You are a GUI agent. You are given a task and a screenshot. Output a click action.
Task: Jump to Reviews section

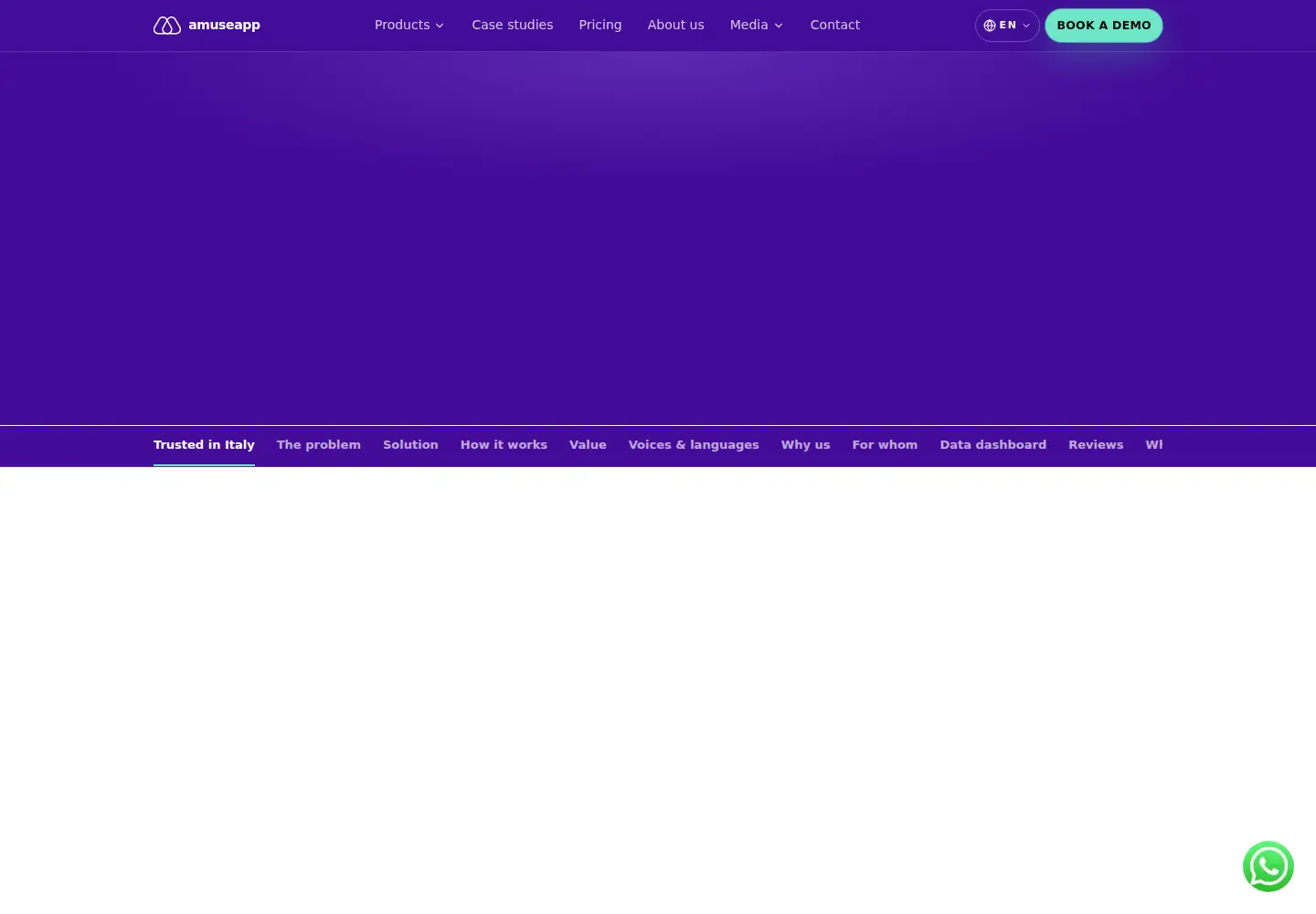click(1096, 445)
